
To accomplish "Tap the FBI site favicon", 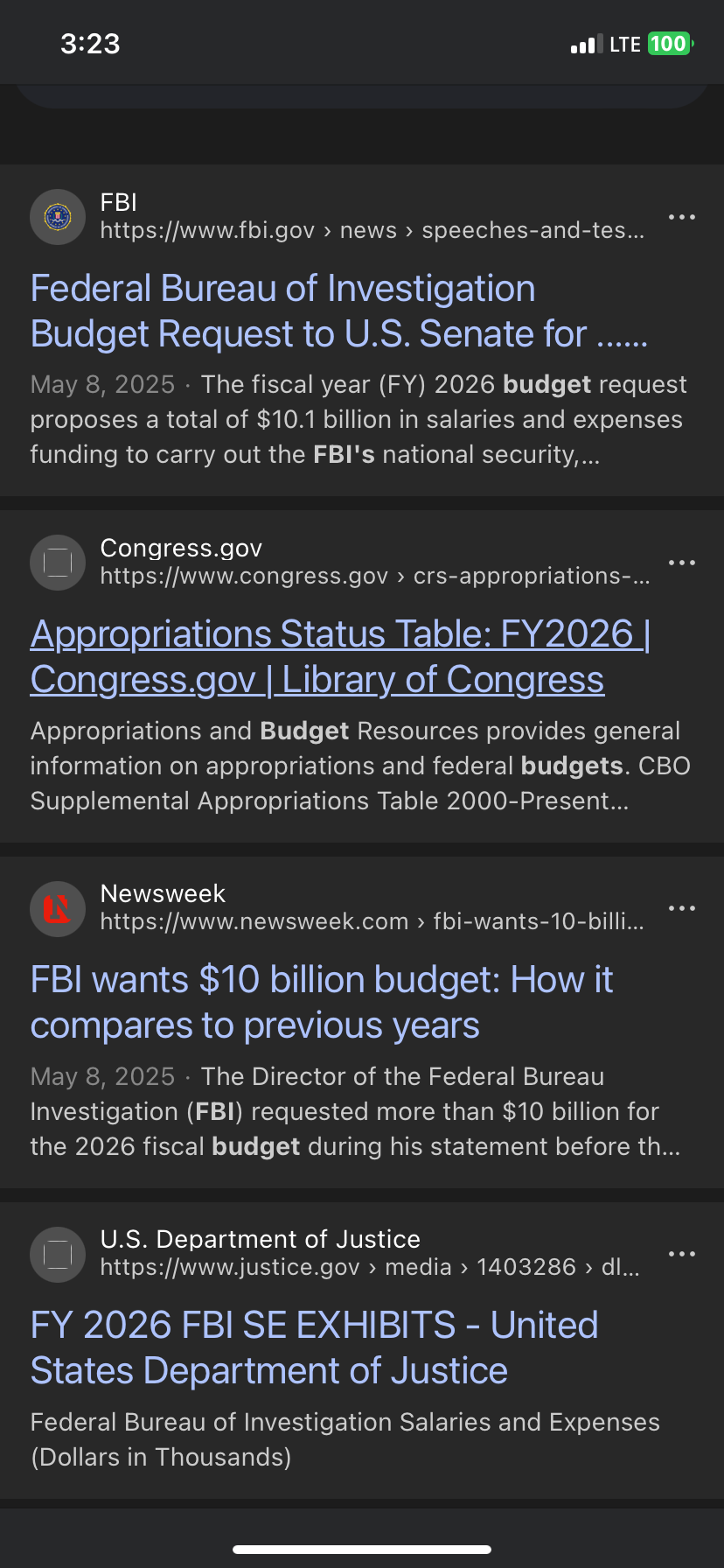I will (x=58, y=217).
